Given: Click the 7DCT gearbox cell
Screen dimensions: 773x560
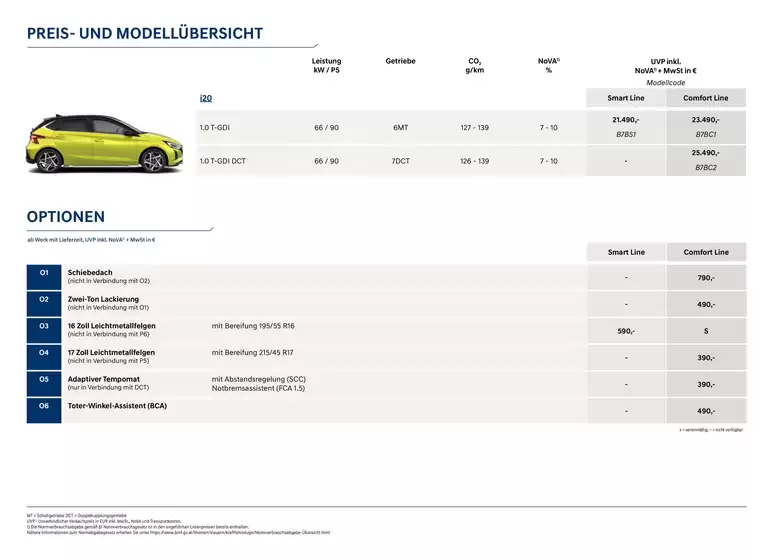Looking at the screenshot, I should [x=400, y=161].
